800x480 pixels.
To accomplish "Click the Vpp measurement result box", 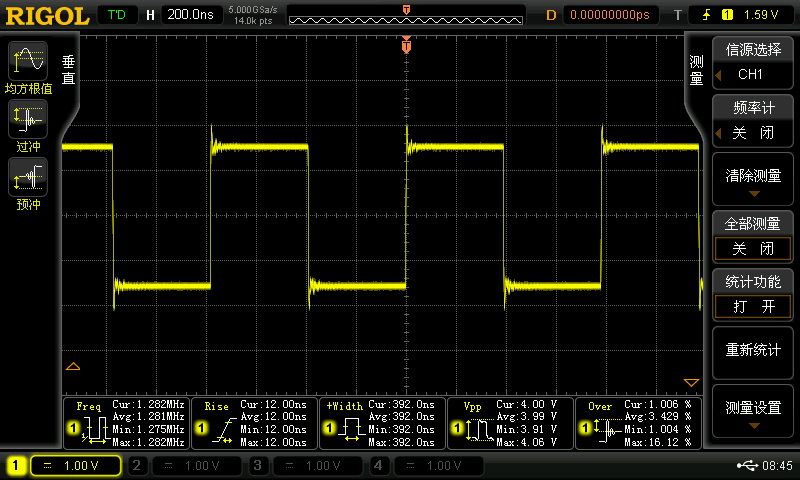I will (510, 424).
